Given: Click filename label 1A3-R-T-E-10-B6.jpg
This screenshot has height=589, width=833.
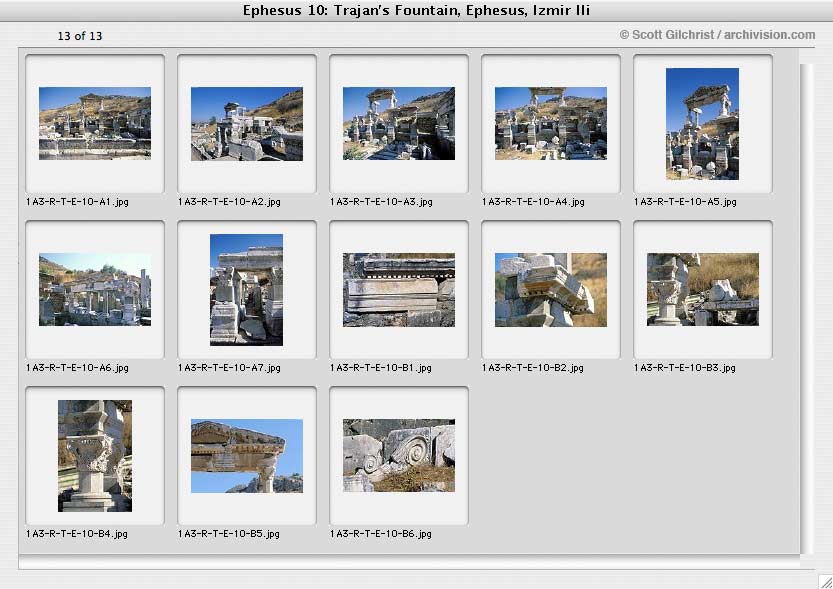Looking at the screenshot, I should 380,534.
